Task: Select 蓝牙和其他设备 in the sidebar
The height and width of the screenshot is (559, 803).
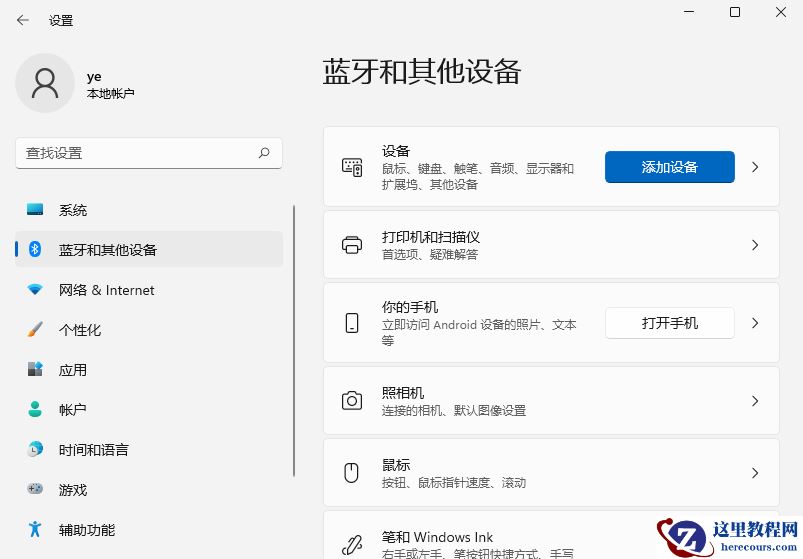Action: tap(149, 249)
